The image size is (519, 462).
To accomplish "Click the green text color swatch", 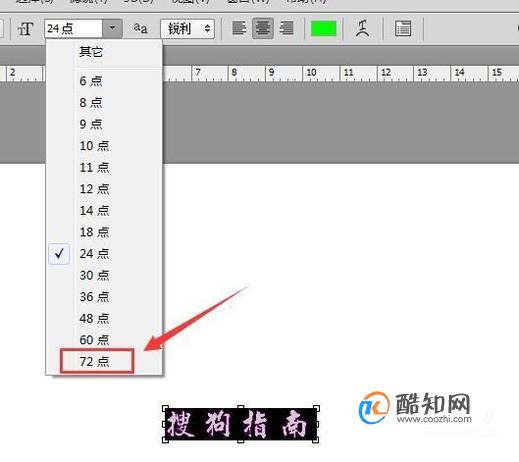I will coord(323,28).
